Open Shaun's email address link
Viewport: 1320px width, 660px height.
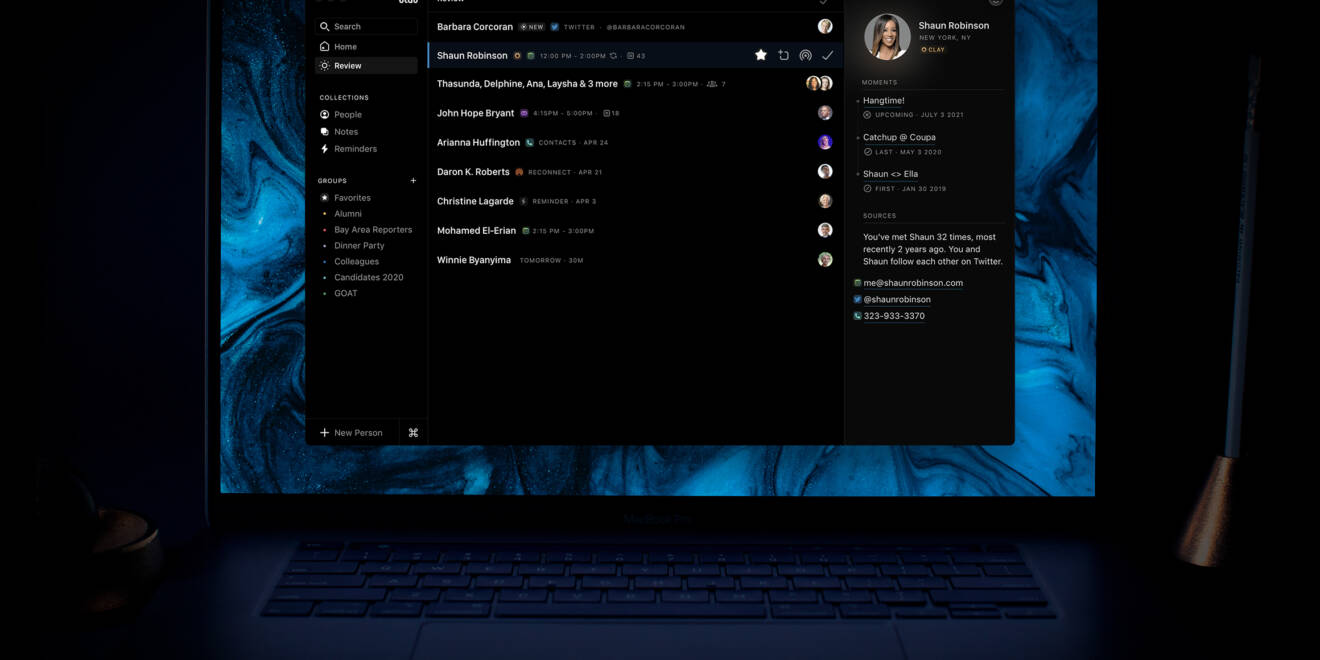click(912, 283)
